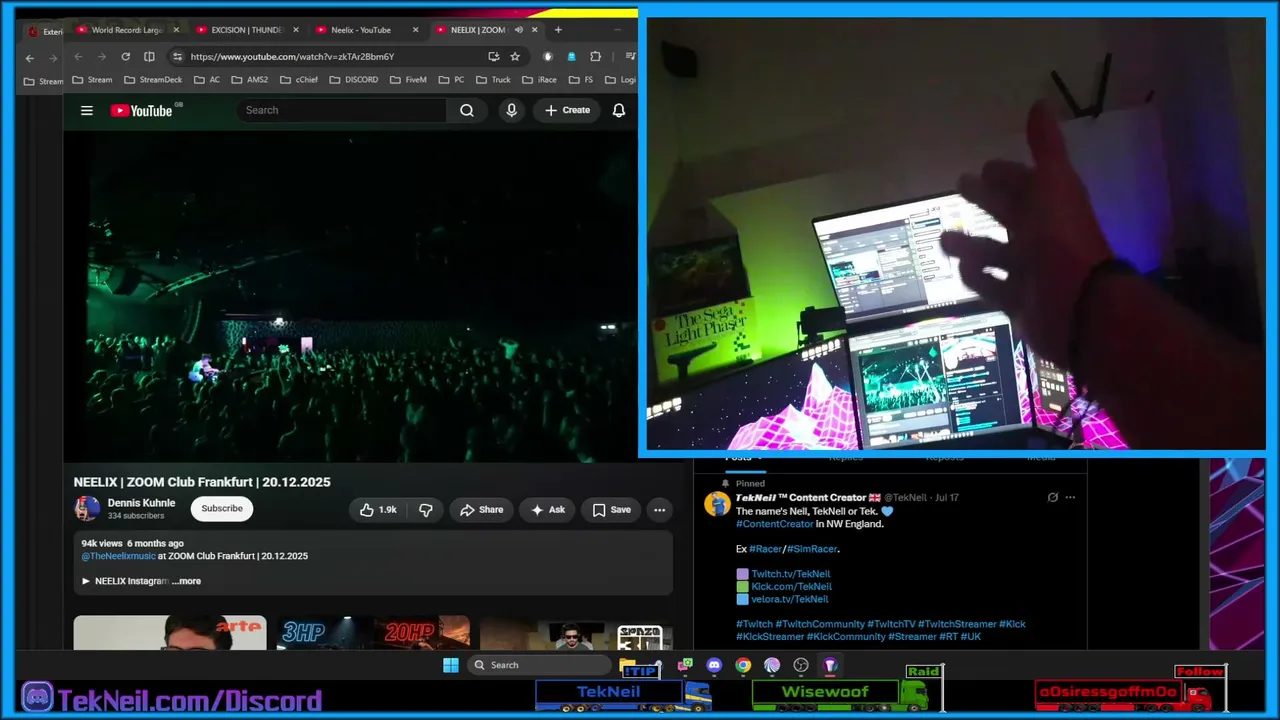
Task: Open the StreamDeck bookmarks folder
Action: click(x=153, y=80)
